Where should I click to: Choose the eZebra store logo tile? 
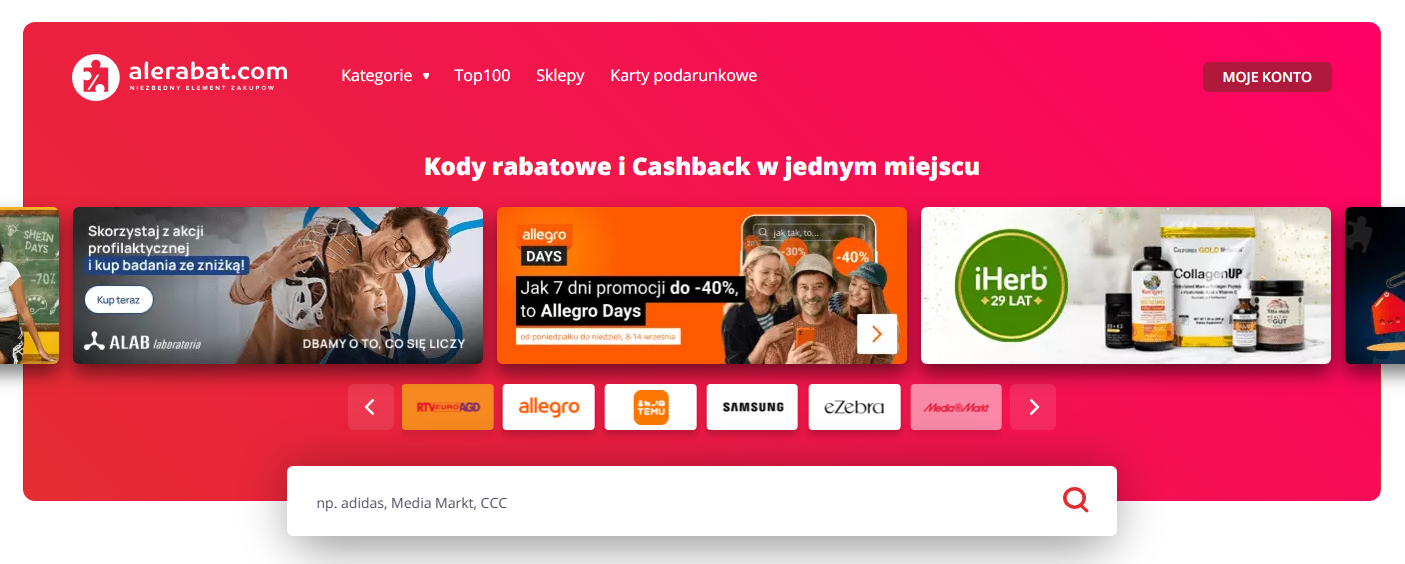(x=854, y=407)
